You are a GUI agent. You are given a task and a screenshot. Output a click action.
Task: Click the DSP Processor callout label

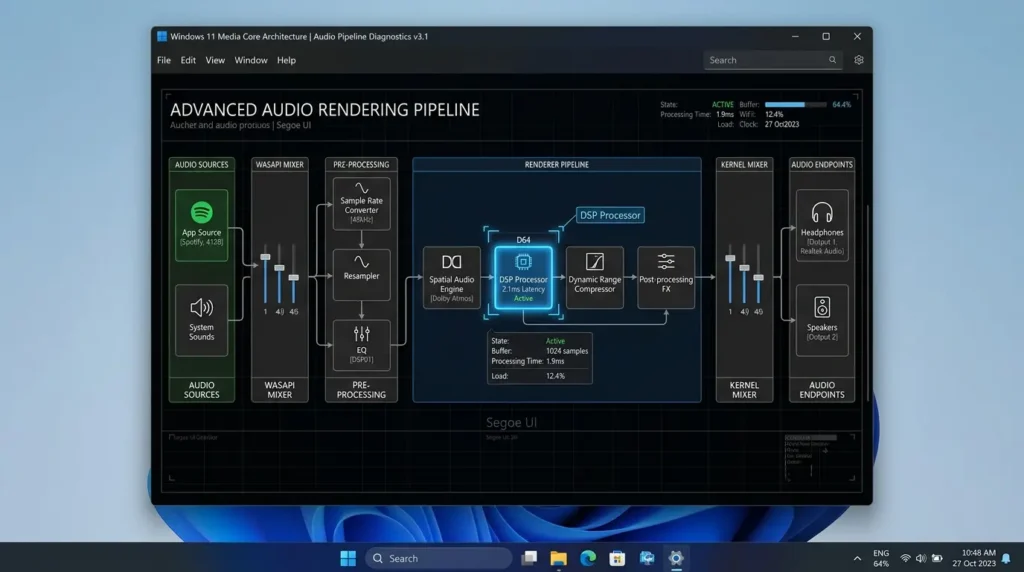coord(610,215)
